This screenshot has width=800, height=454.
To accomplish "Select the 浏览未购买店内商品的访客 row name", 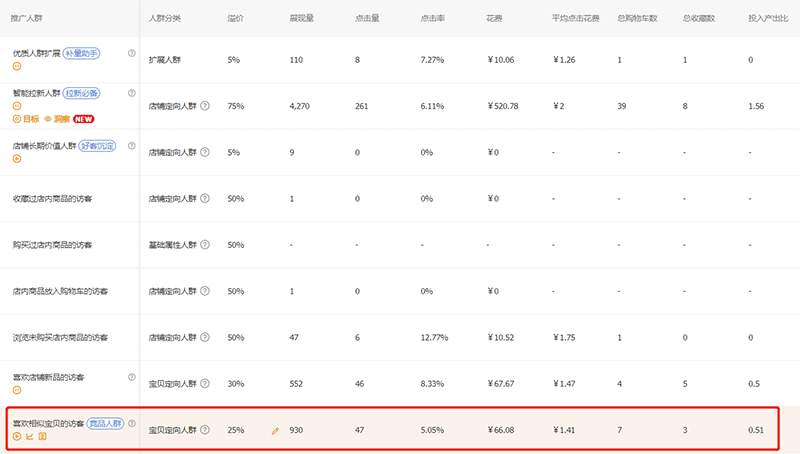I will pos(61,337).
